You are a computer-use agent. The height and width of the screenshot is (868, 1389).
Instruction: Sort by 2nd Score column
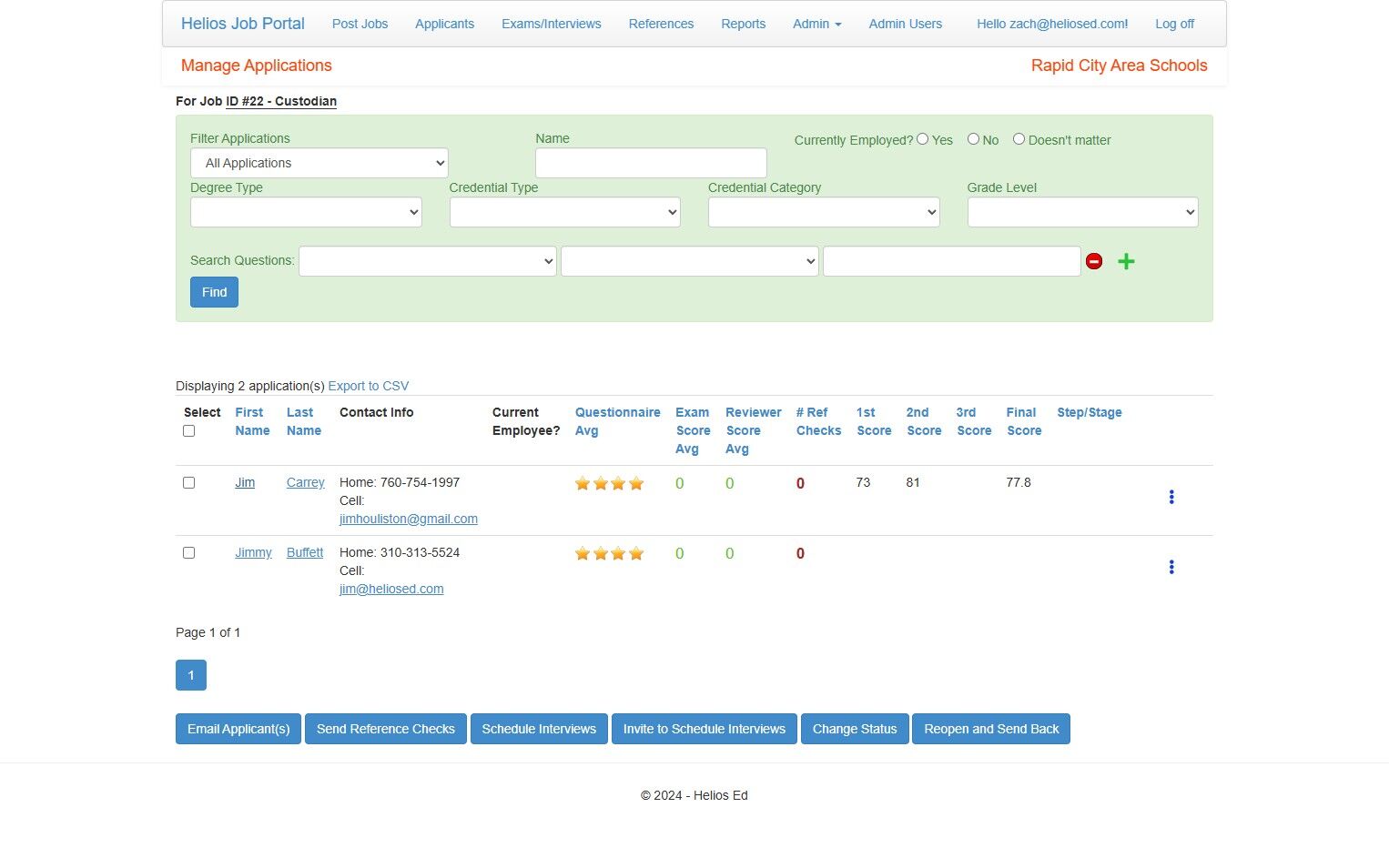tap(924, 421)
